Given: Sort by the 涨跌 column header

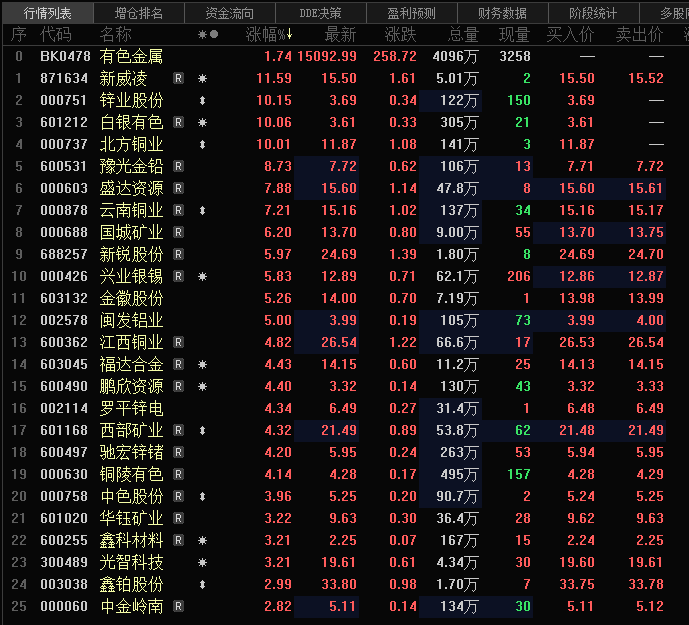Looking at the screenshot, I should [x=400, y=34].
